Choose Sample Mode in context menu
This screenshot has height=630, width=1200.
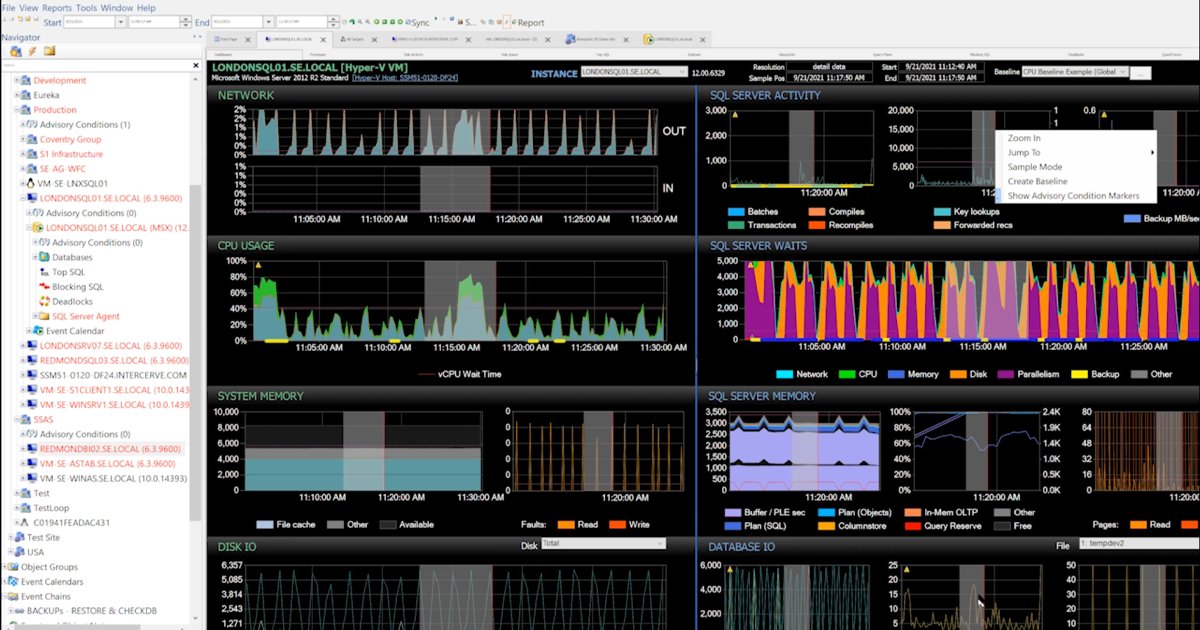[x=1035, y=167]
